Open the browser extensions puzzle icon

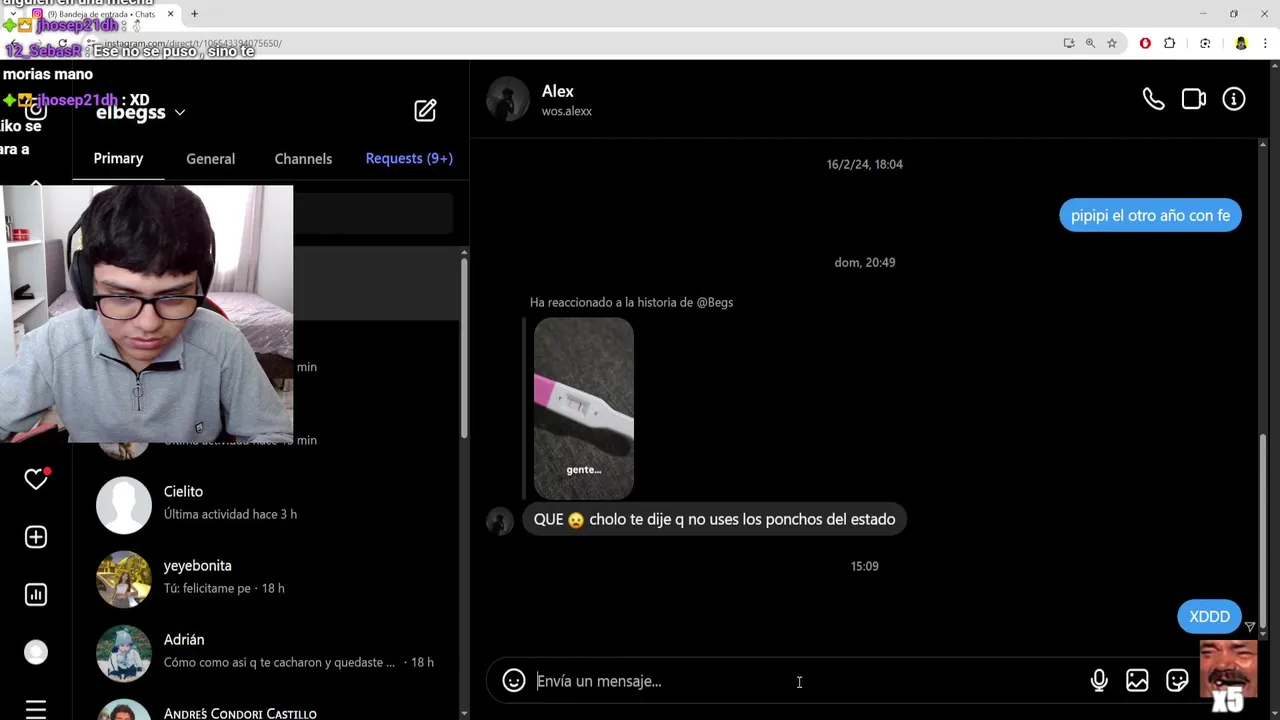tap(1170, 43)
